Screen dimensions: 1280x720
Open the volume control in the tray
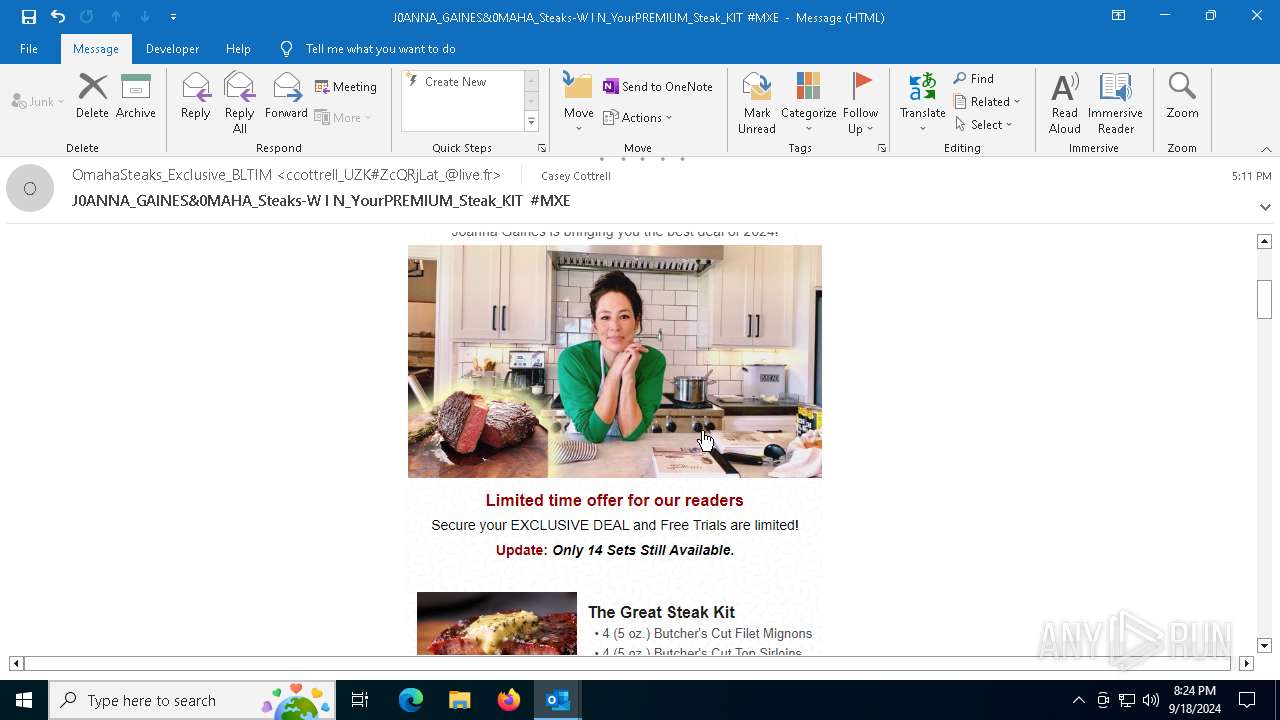point(1151,700)
